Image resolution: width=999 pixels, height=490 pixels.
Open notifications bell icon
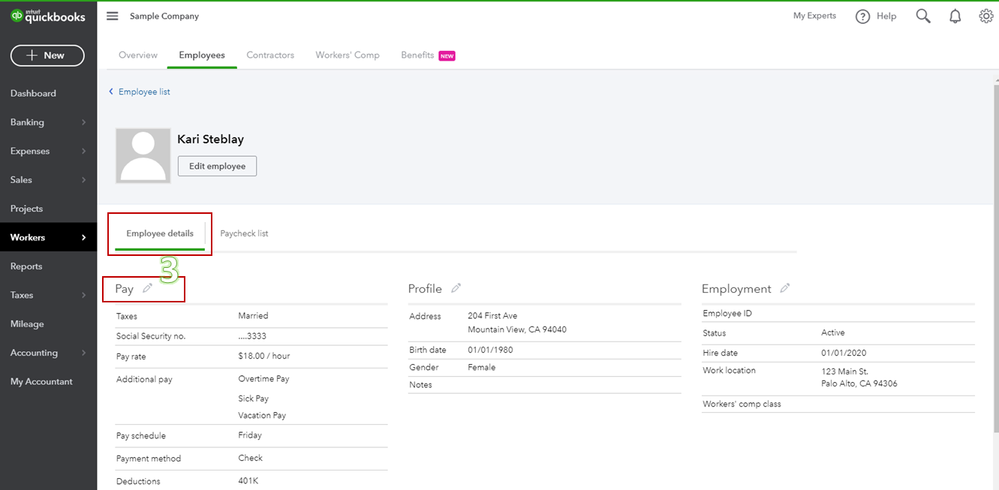click(x=955, y=17)
